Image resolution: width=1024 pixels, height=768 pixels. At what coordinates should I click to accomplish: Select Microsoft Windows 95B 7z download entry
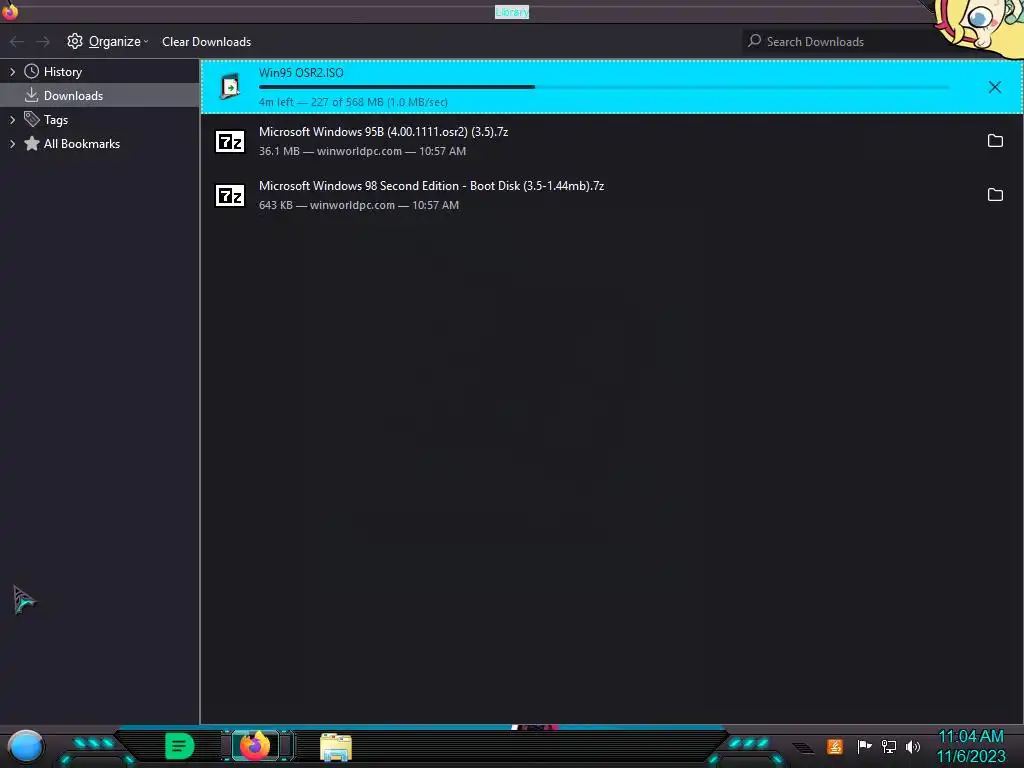click(x=612, y=141)
